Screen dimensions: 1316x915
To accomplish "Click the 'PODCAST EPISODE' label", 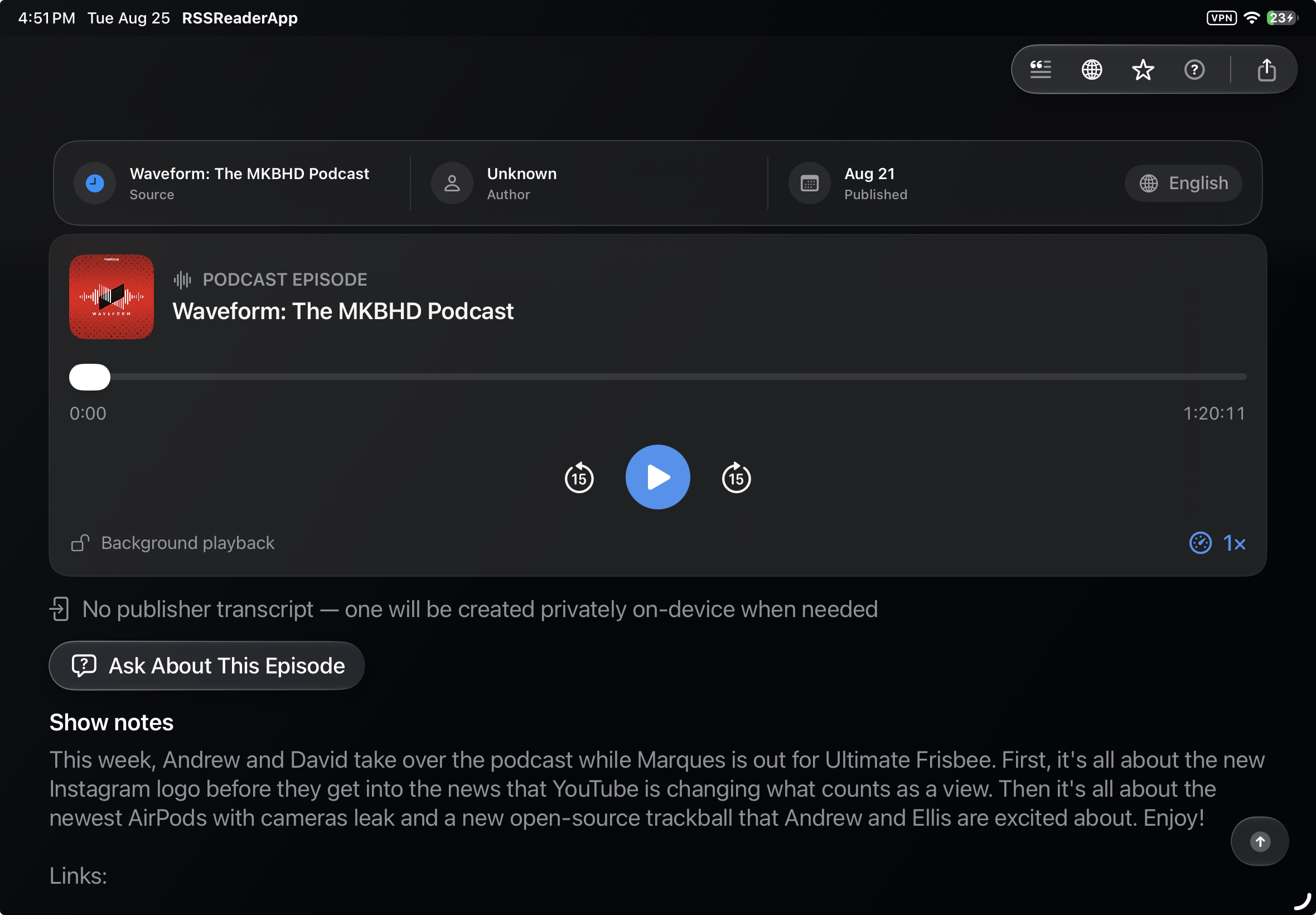I will tap(285, 280).
